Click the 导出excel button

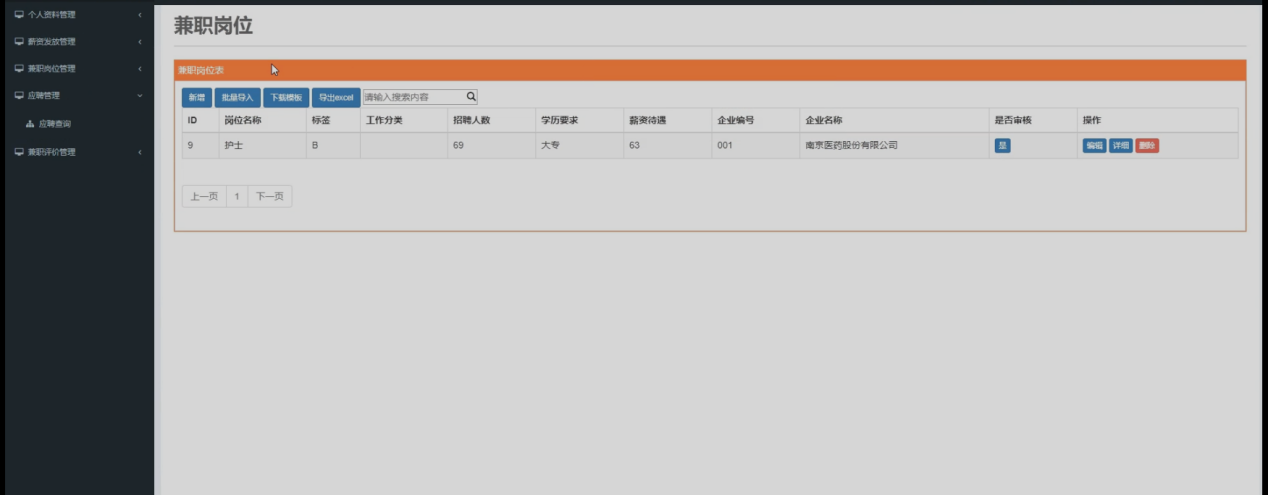(x=336, y=97)
